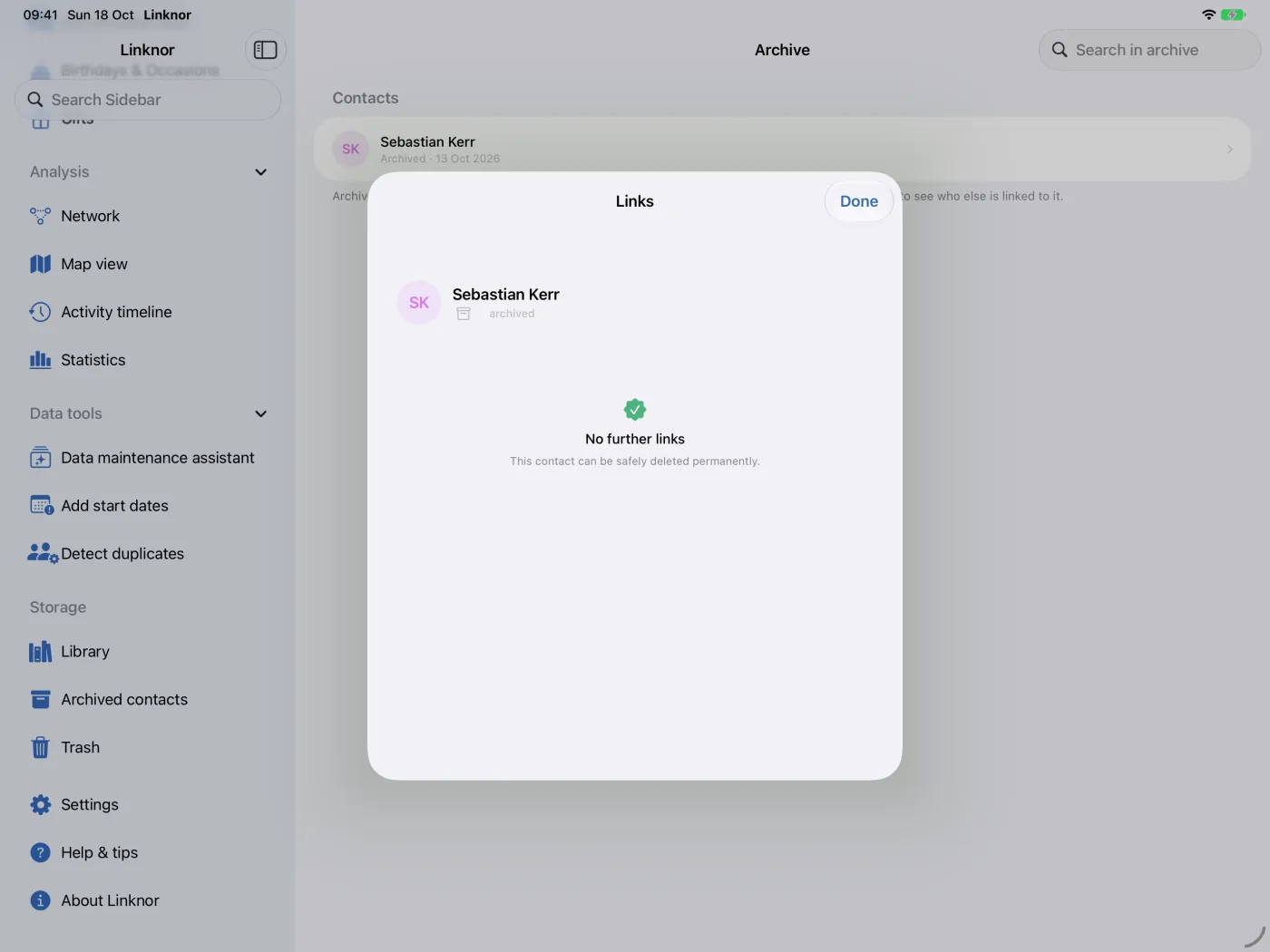Collapse the Data tools section chevron
The image size is (1270, 952).
[x=261, y=414]
